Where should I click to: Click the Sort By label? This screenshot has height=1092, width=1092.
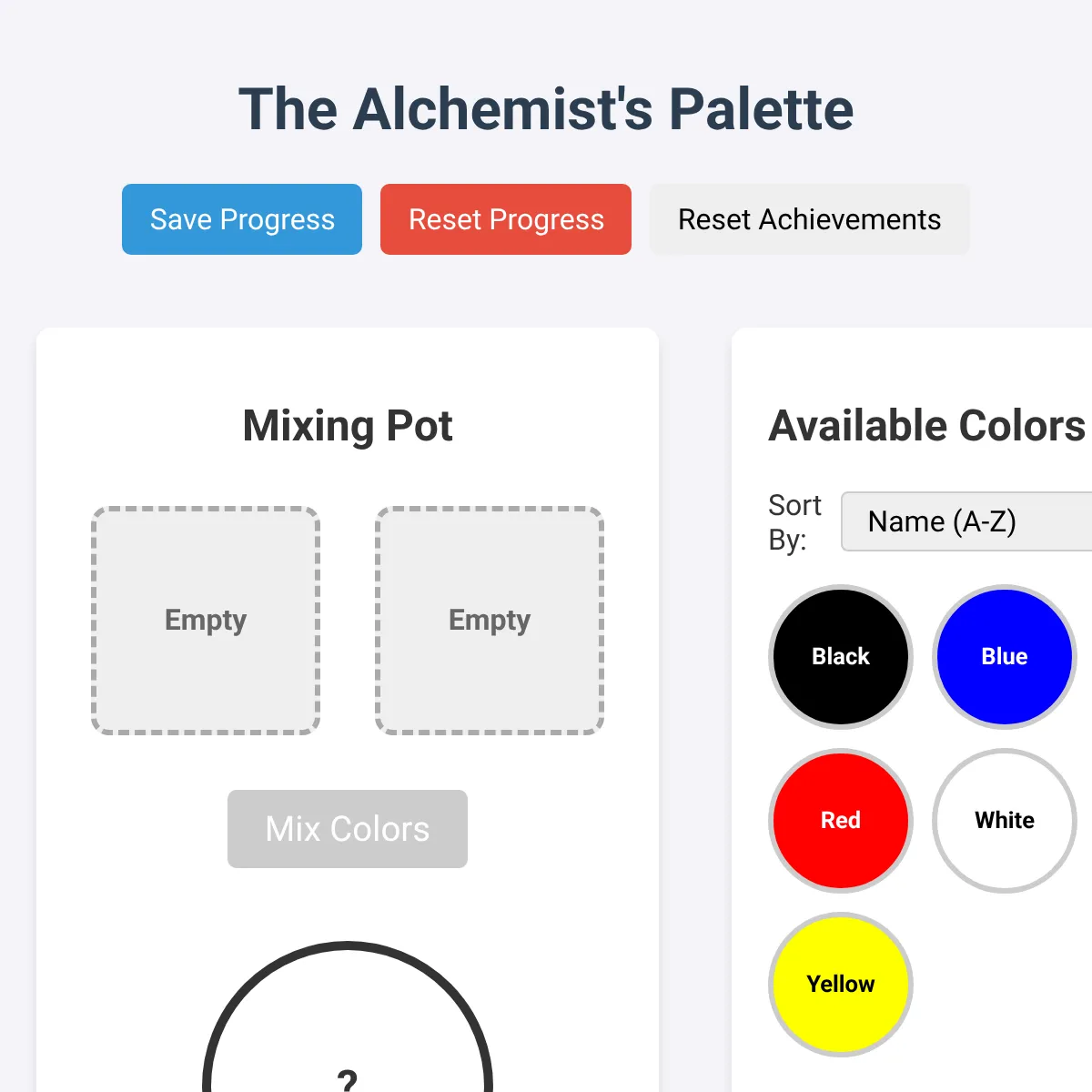(x=794, y=522)
